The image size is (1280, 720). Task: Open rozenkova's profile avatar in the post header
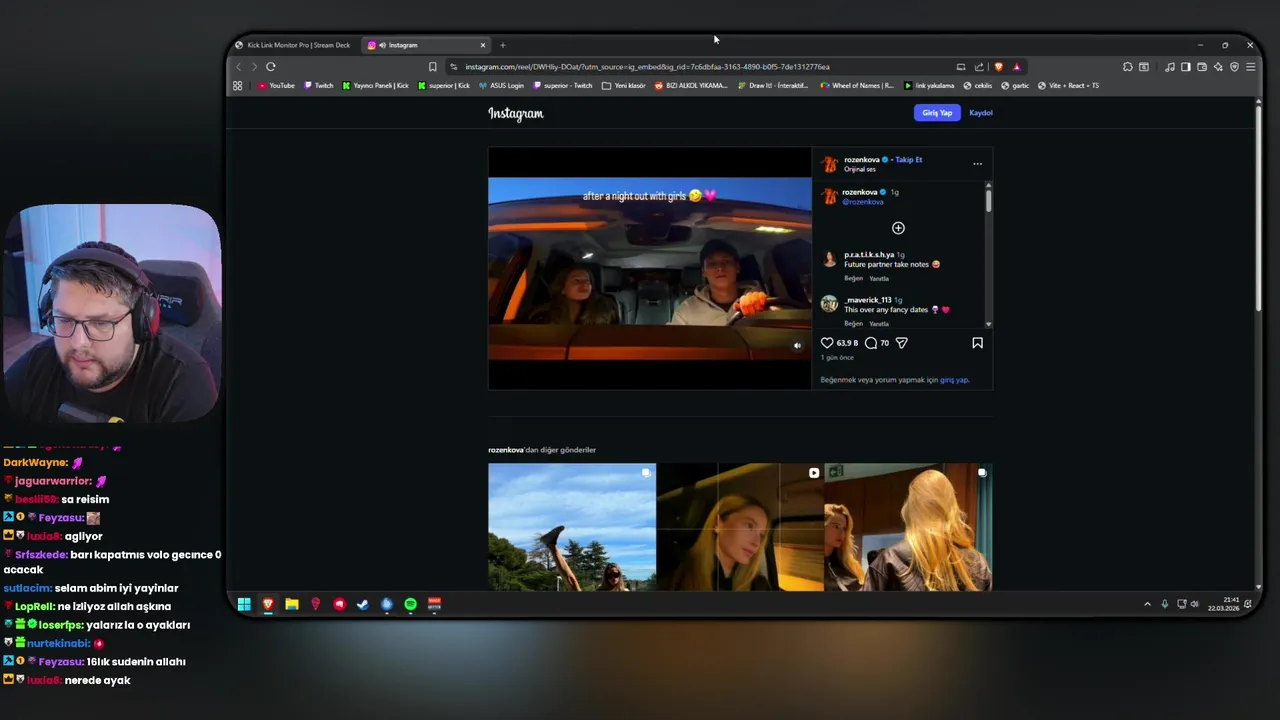[829, 164]
